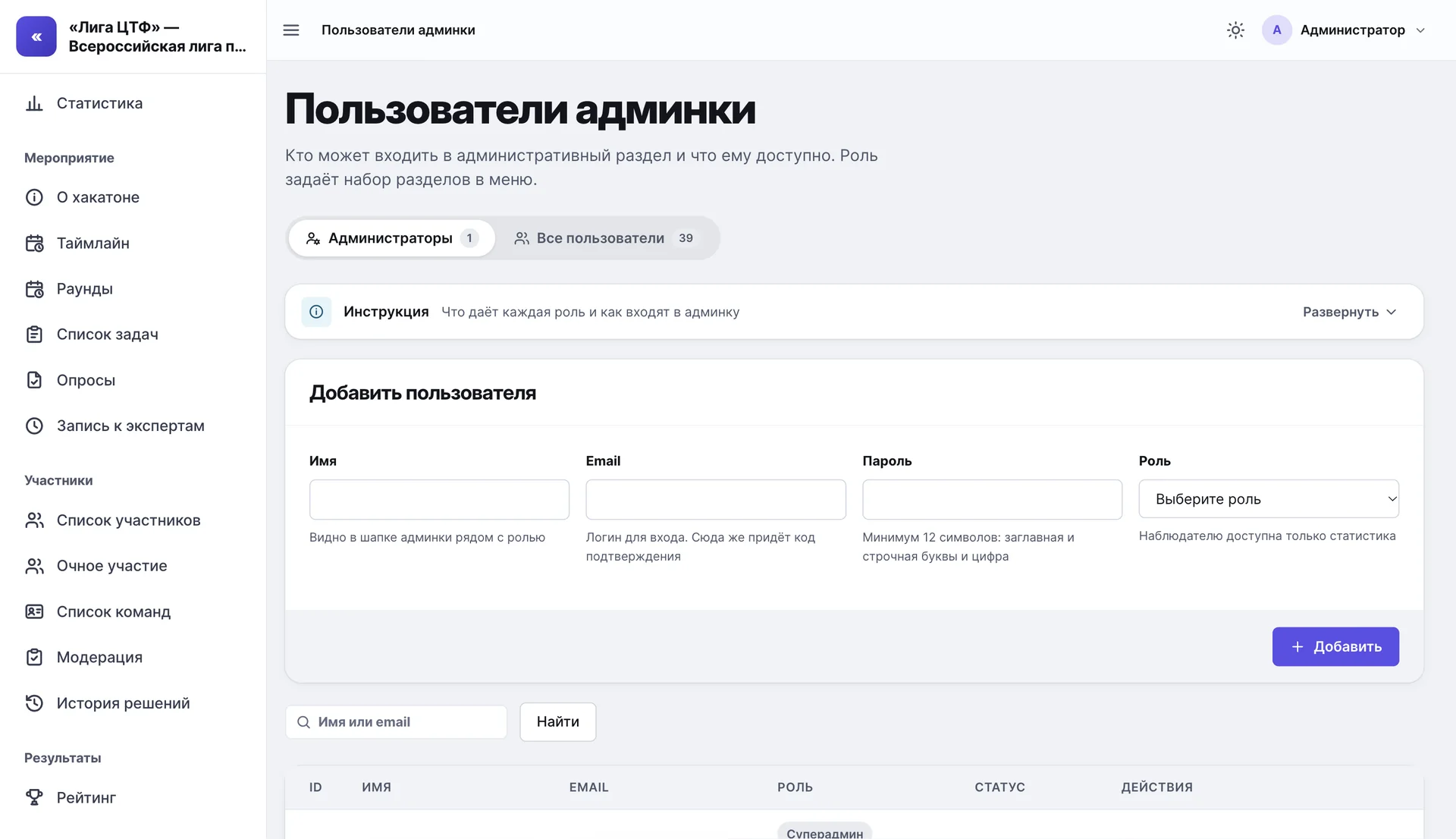
Task: Focus the Email input field
Action: (716, 499)
